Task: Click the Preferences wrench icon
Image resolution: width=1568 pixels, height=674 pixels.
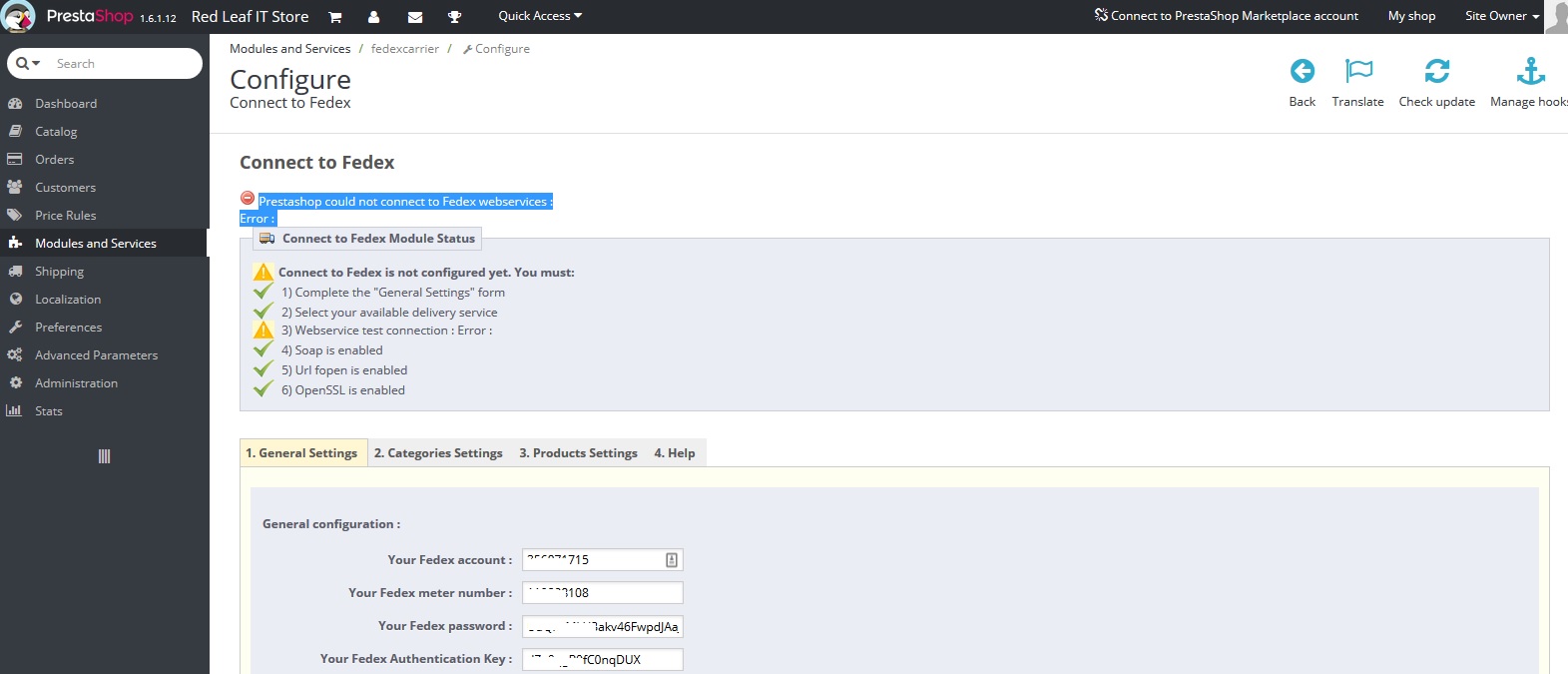Action: (15, 327)
